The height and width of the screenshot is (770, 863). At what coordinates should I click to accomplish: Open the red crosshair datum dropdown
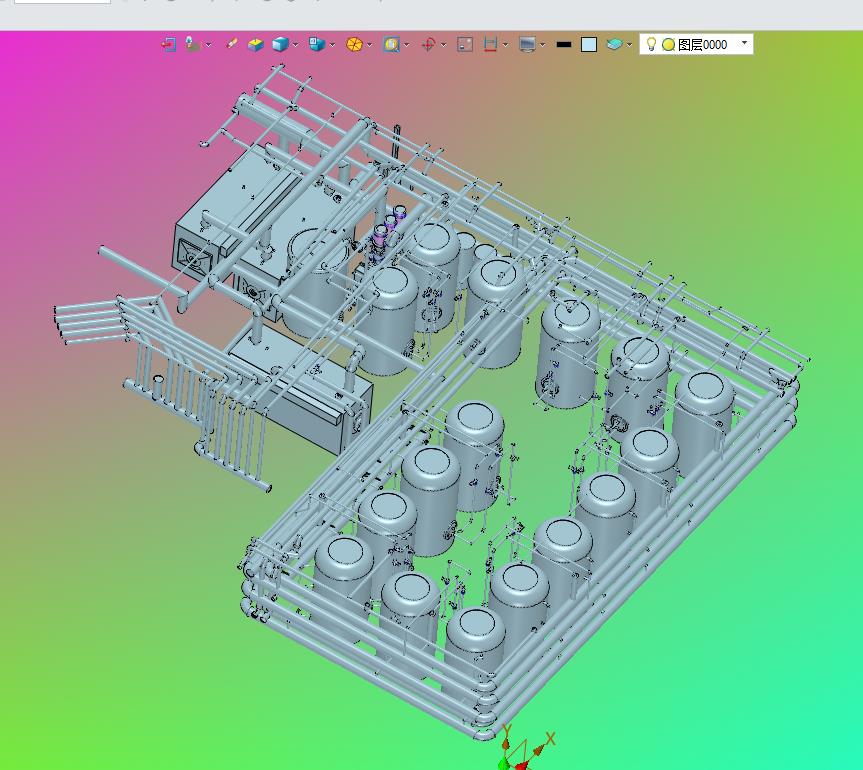point(443,45)
